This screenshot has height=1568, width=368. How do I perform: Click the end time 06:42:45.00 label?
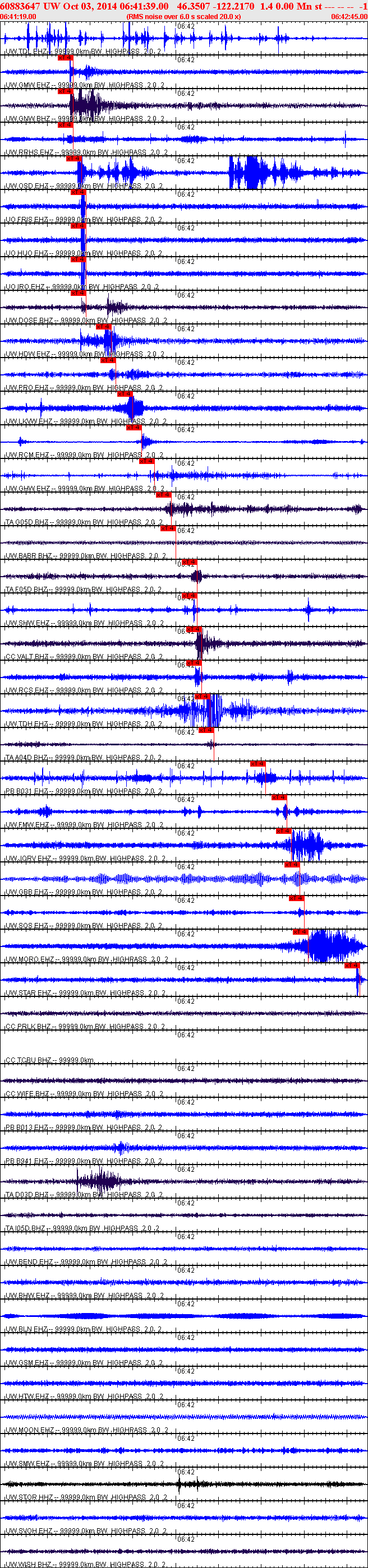click(x=349, y=16)
